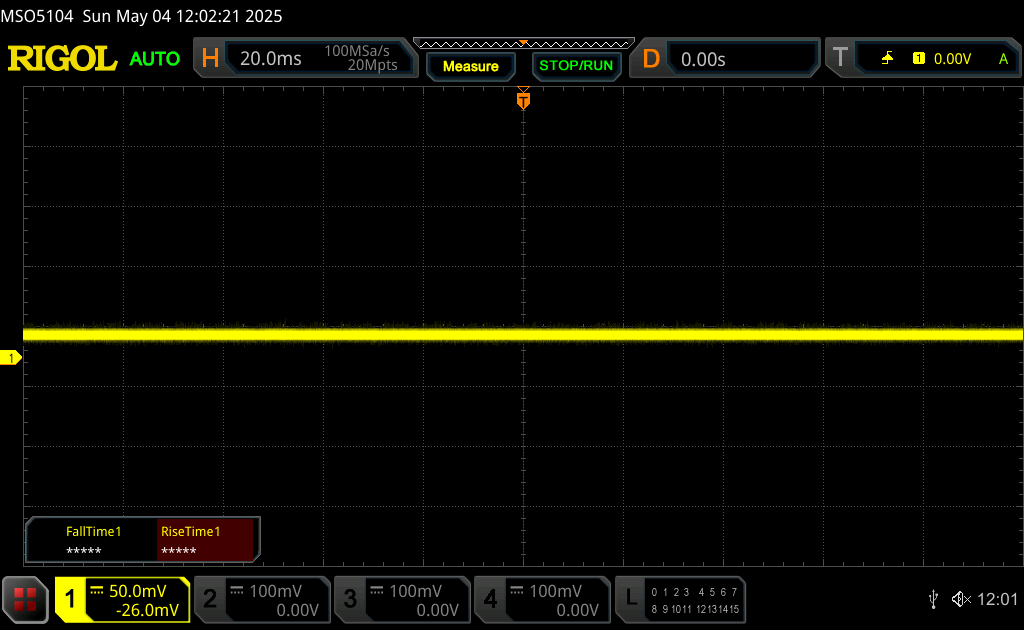Select the RiseTime1 measurement item

[x=204, y=540]
